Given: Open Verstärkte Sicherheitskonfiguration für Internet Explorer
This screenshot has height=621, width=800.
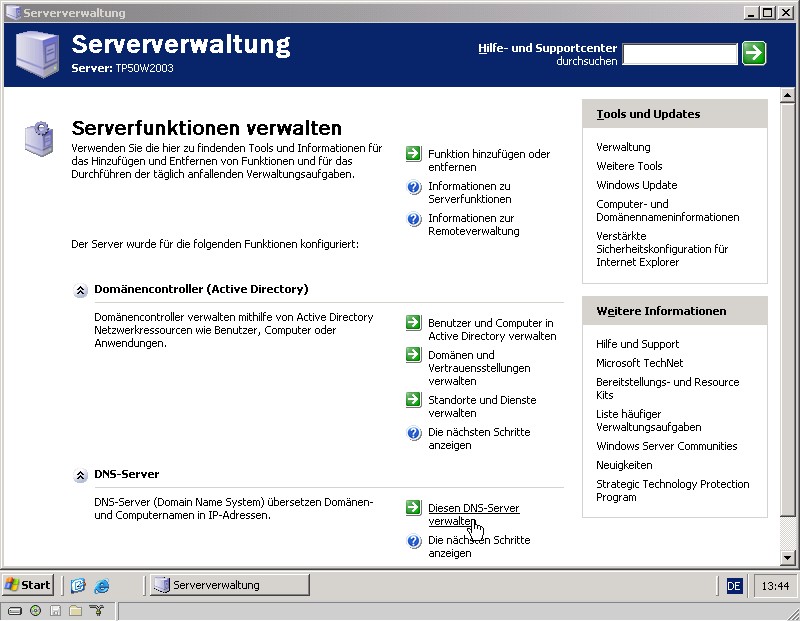Looking at the screenshot, I should [662, 249].
